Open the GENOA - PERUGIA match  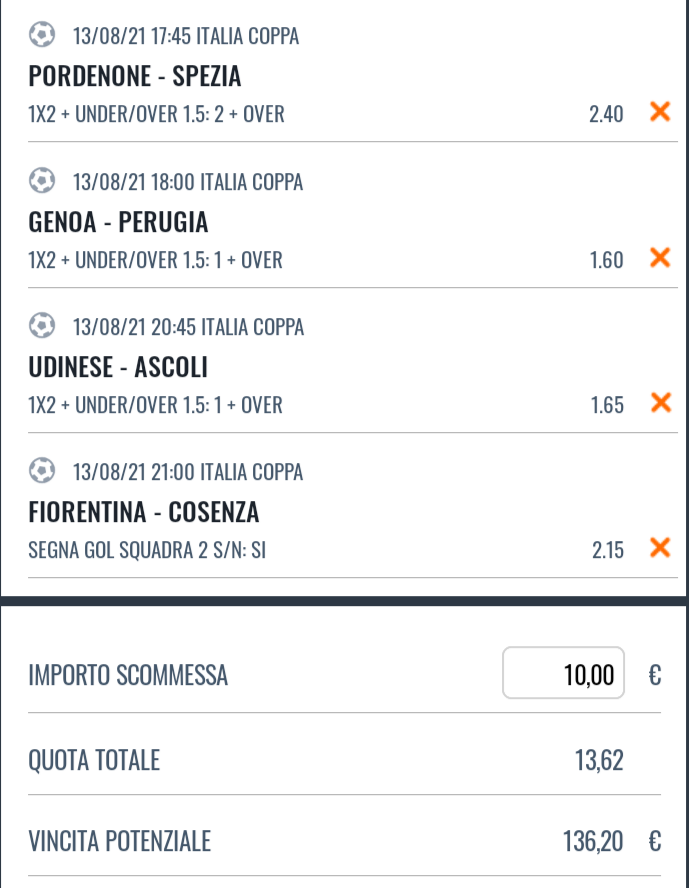118,221
